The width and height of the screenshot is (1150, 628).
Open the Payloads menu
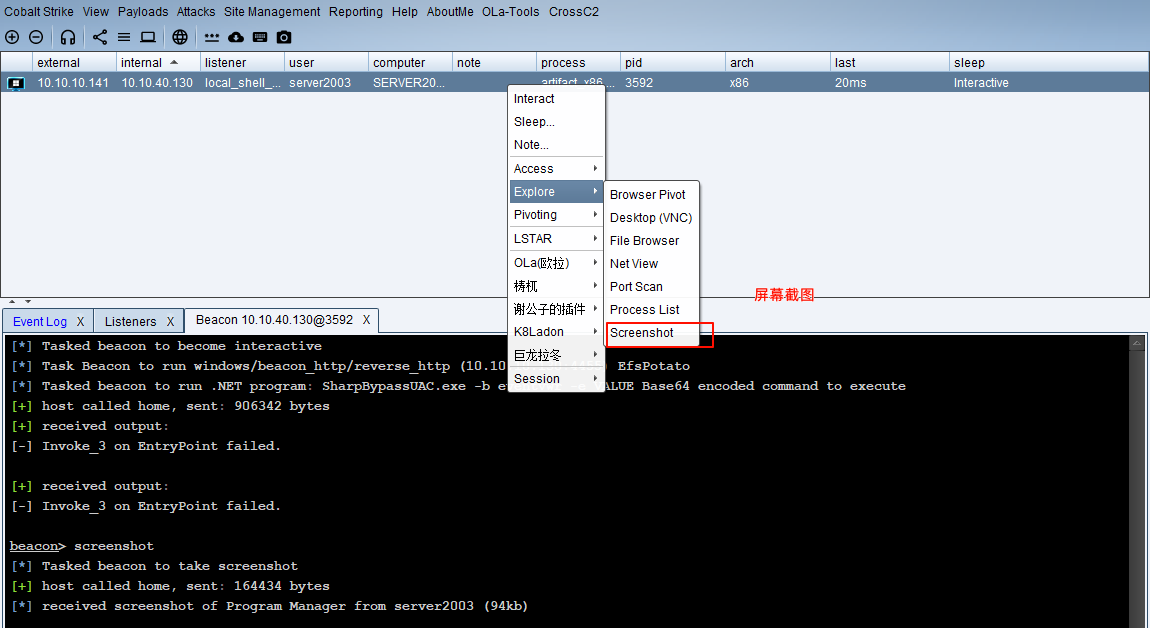(143, 12)
